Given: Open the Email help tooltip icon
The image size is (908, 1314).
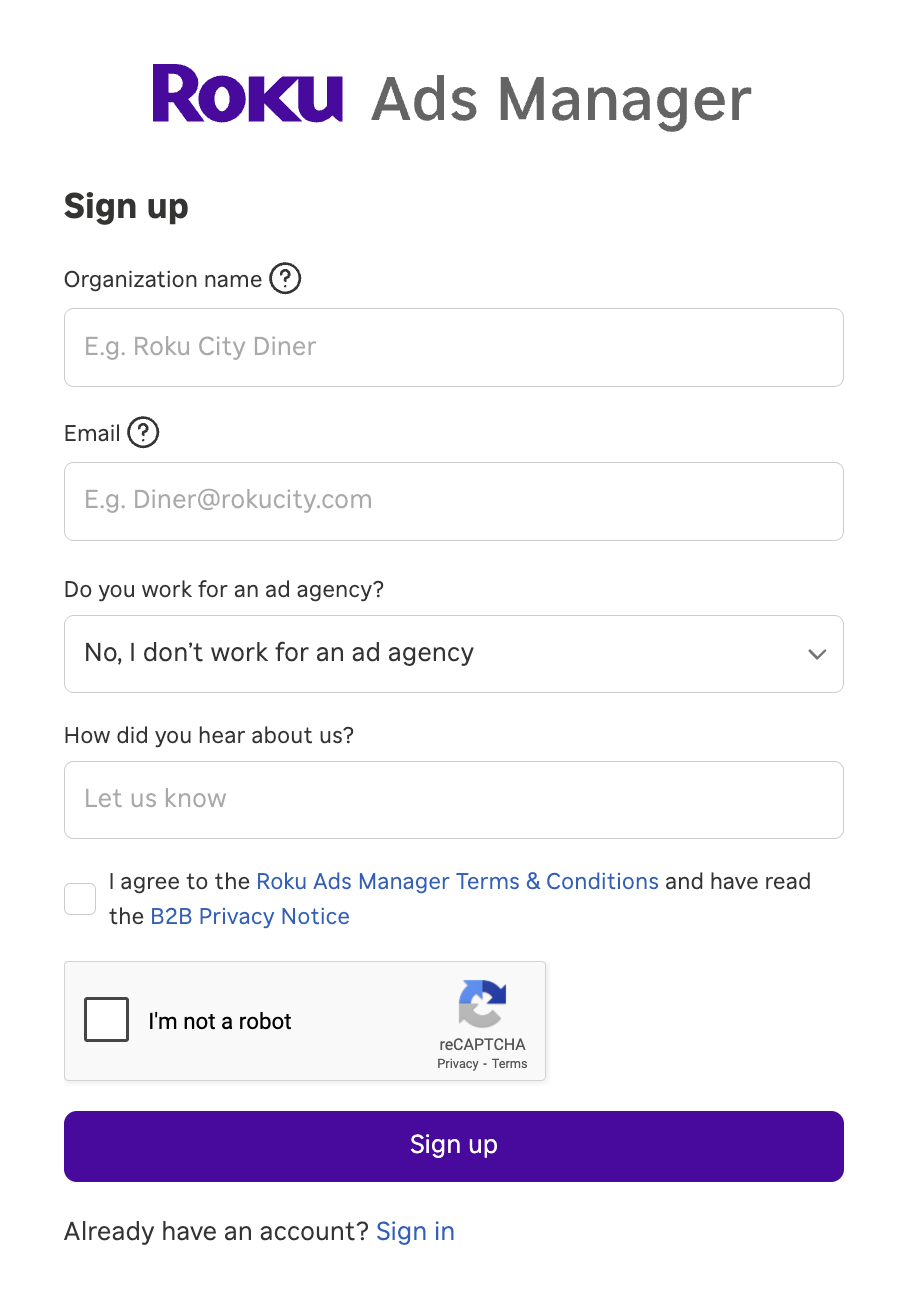Looking at the screenshot, I should pos(143,433).
